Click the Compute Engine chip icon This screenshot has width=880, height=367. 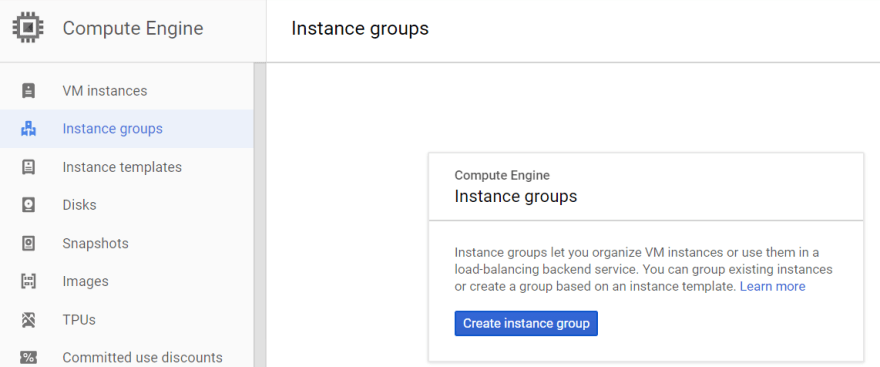[x=28, y=28]
